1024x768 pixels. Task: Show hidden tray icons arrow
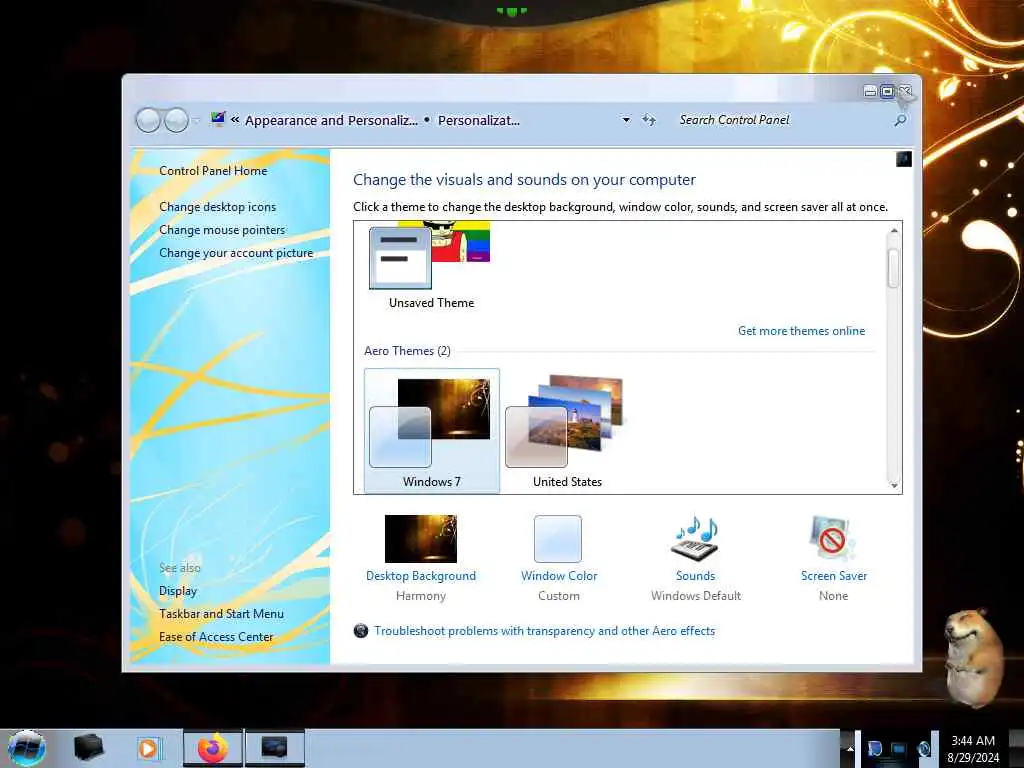click(850, 748)
